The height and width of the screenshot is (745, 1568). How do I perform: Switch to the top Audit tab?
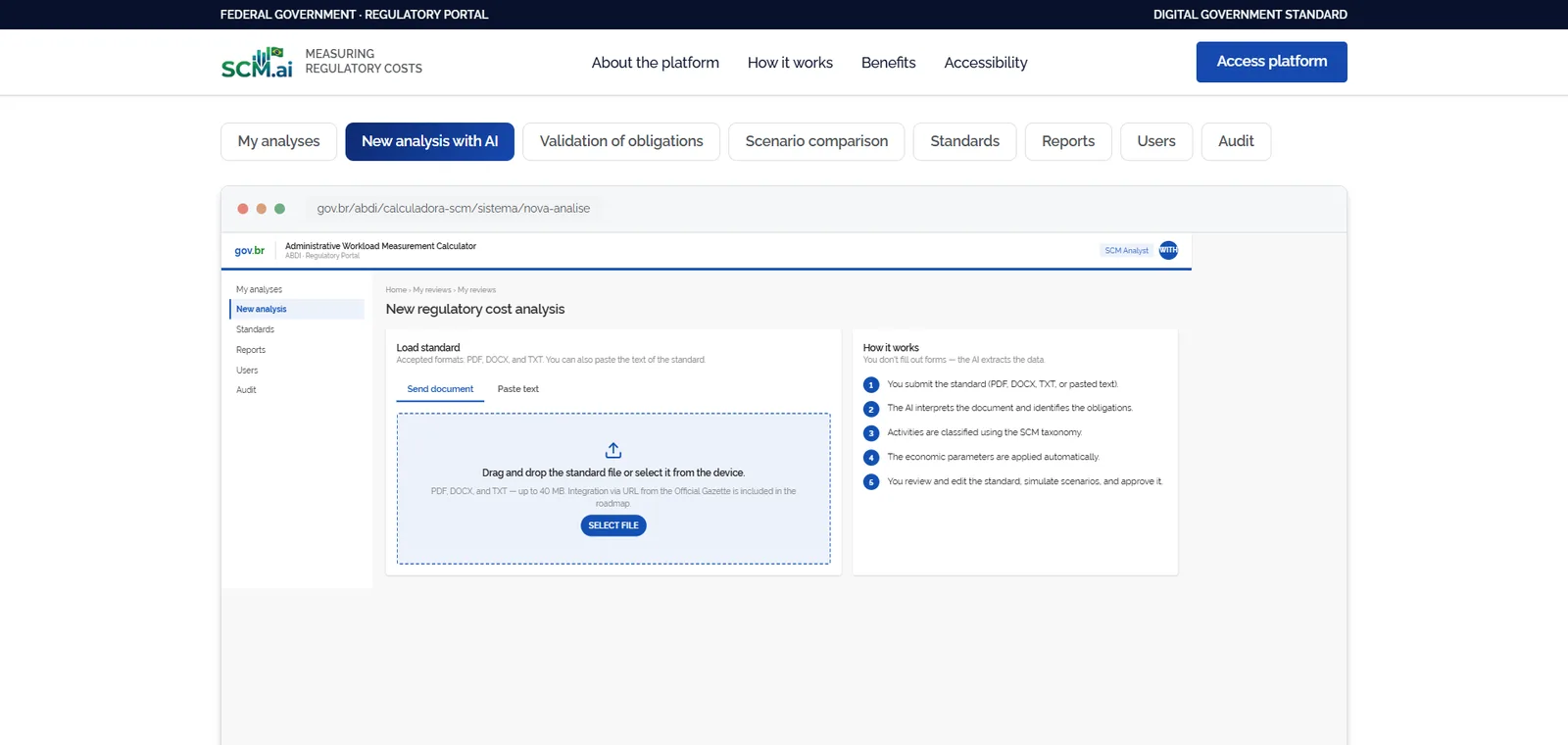tap(1236, 141)
